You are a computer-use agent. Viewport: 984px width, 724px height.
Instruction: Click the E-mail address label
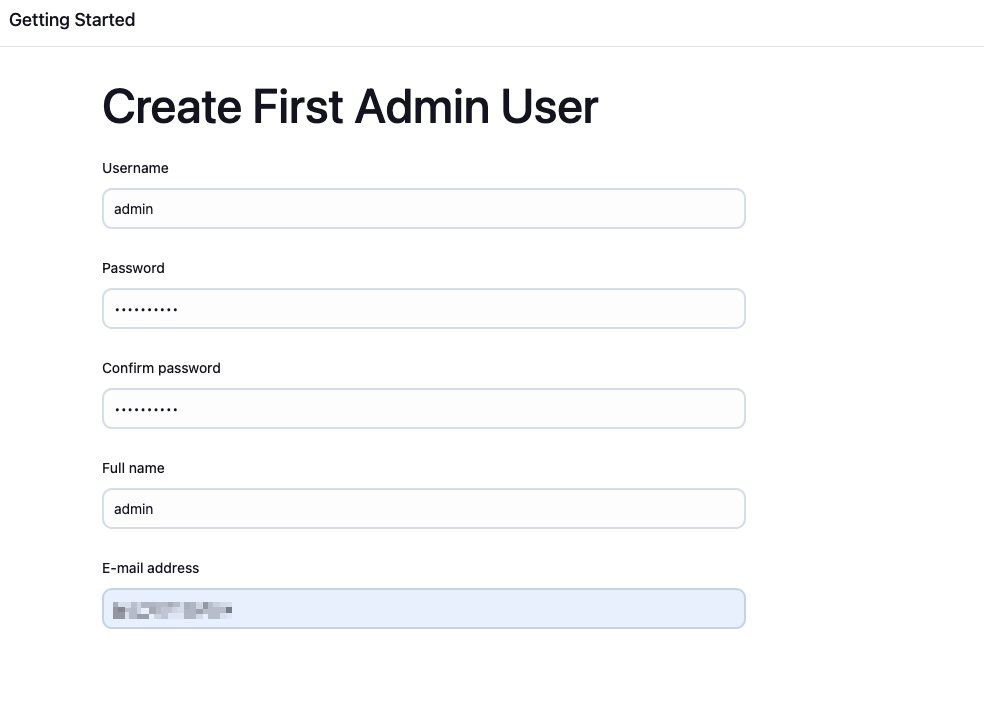point(150,568)
